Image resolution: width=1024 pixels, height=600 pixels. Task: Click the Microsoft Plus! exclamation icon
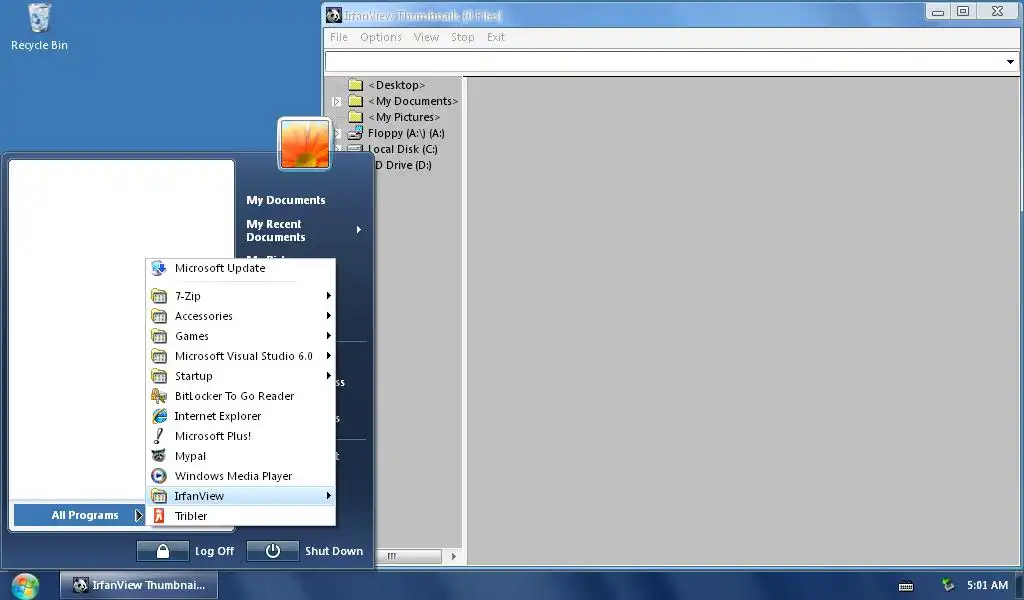(x=159, y=436)
